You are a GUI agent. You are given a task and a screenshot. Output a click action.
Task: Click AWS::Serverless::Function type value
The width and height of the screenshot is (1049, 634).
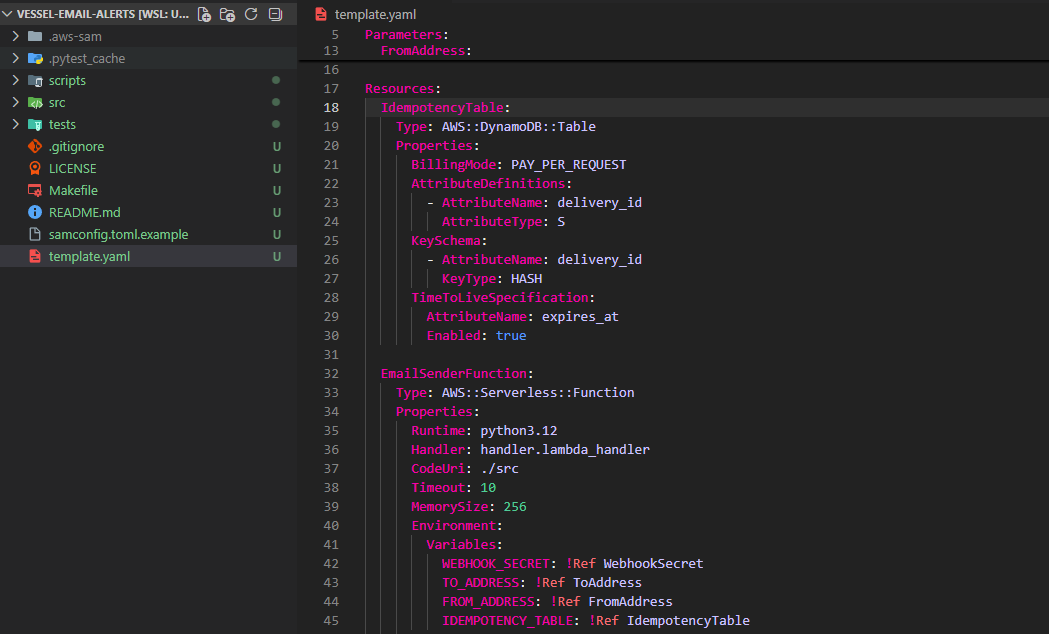tap(538, 393)
